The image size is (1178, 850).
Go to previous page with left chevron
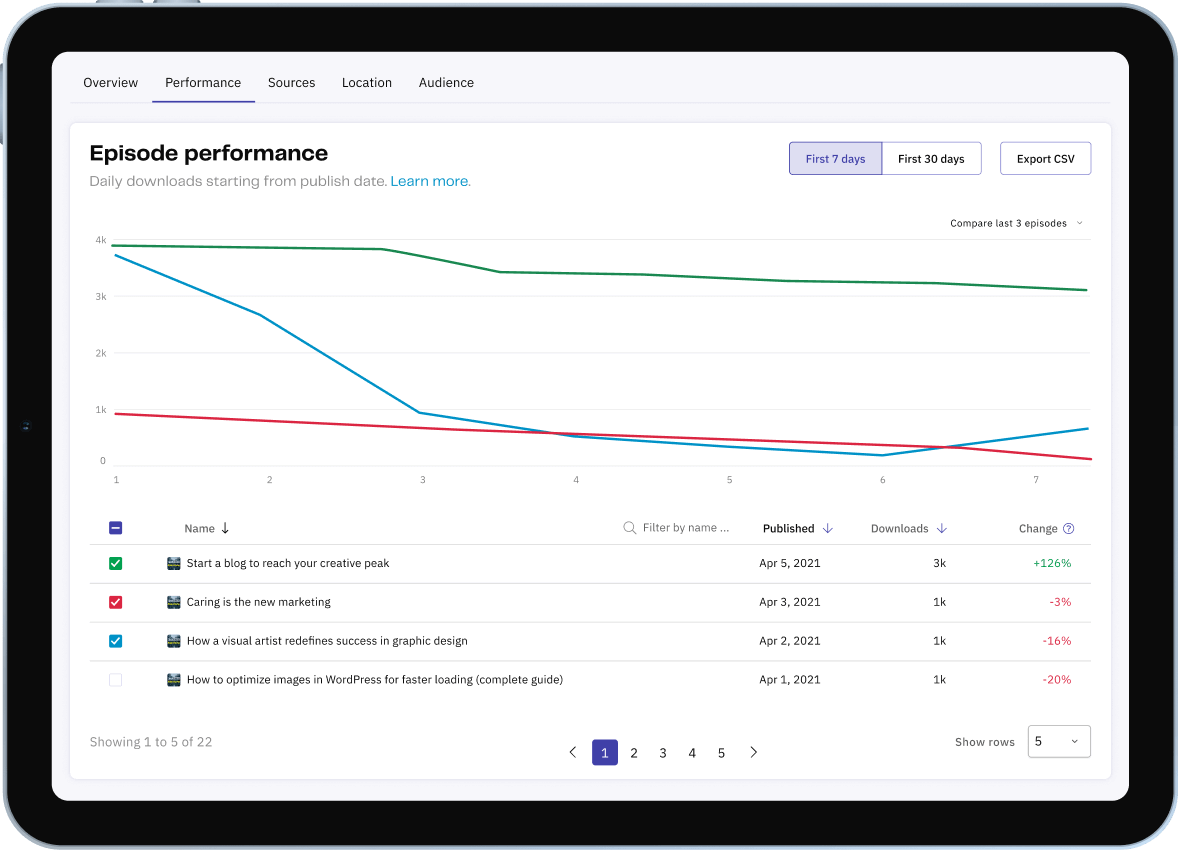tap(572, 752)
